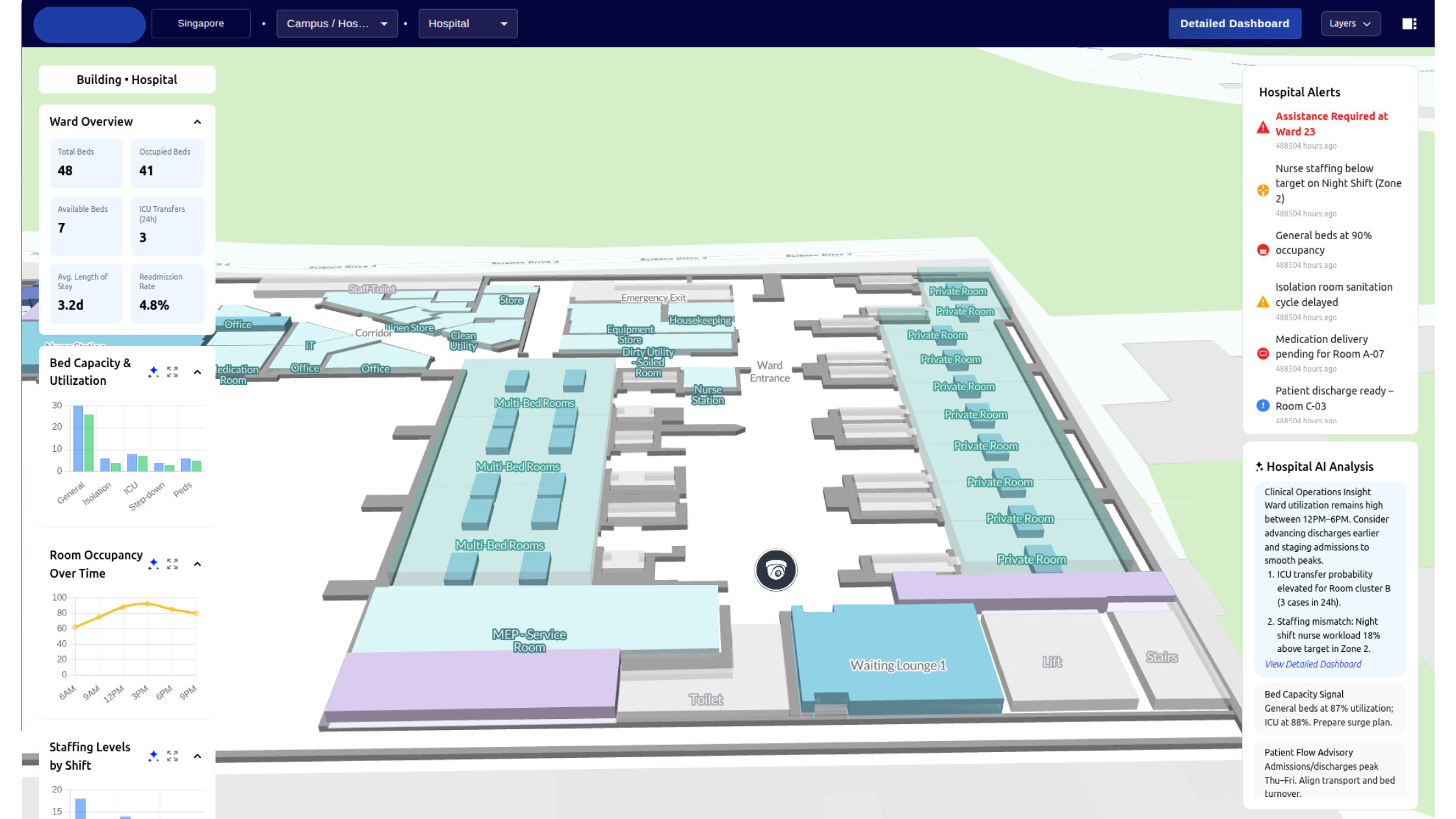Select the Readmission Rate card
The width and height of the screenshot is (1456, 819).
pyautogui.click(x=168, y=293)
